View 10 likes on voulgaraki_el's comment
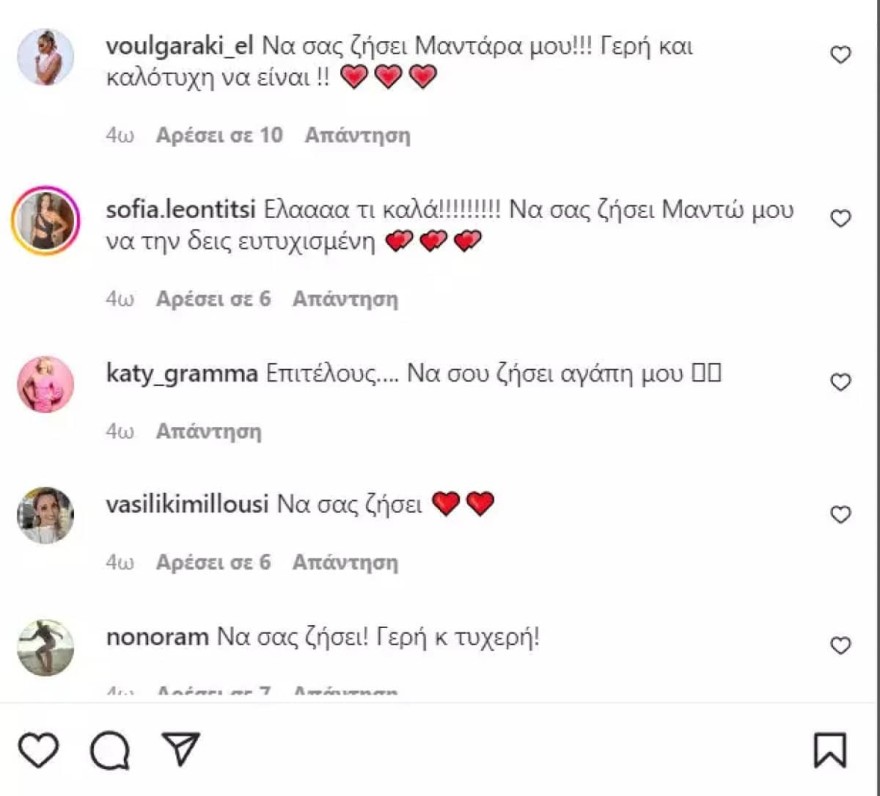Screen dimensions: 880x796 [219, 135]
